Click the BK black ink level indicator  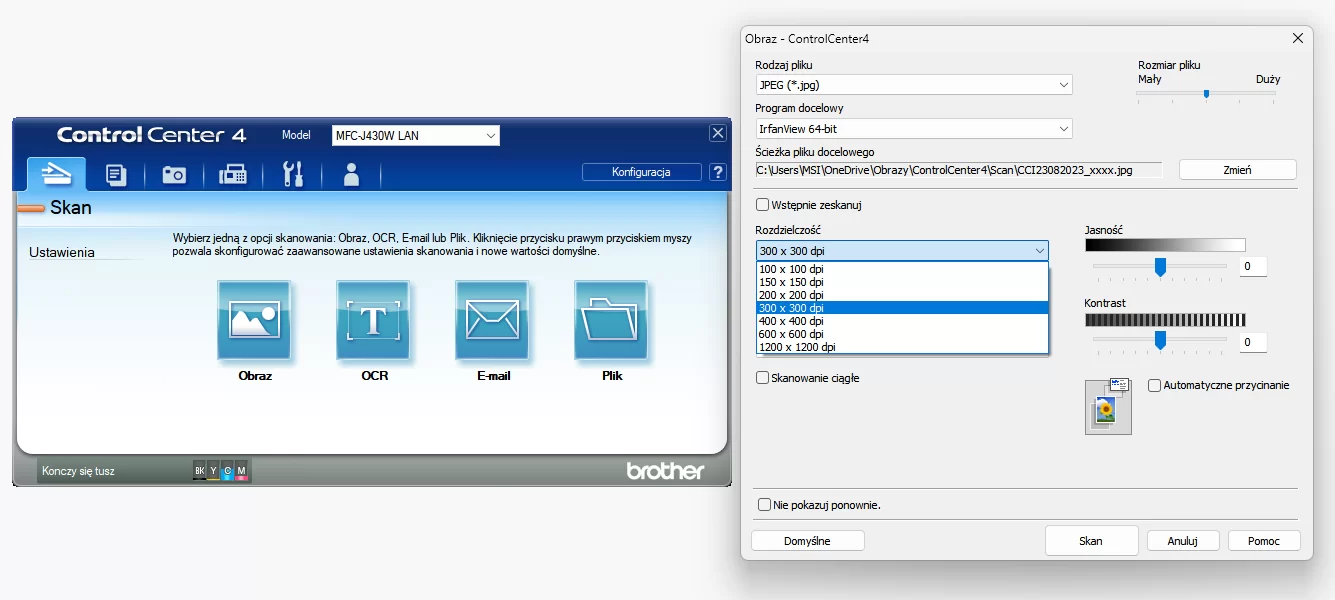(x=200, y=470)
